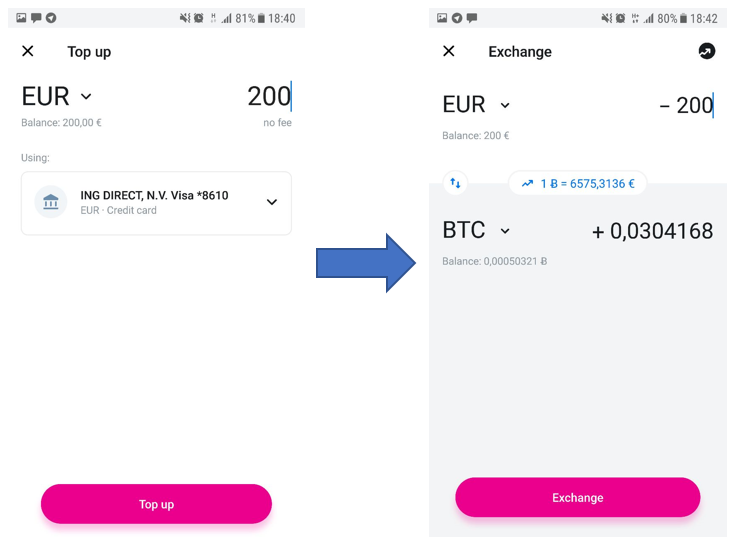Tap the telegram icon in left status bar
Viewport: 747px width, 545px height.
pyautogui.click(x=51, y=18)
